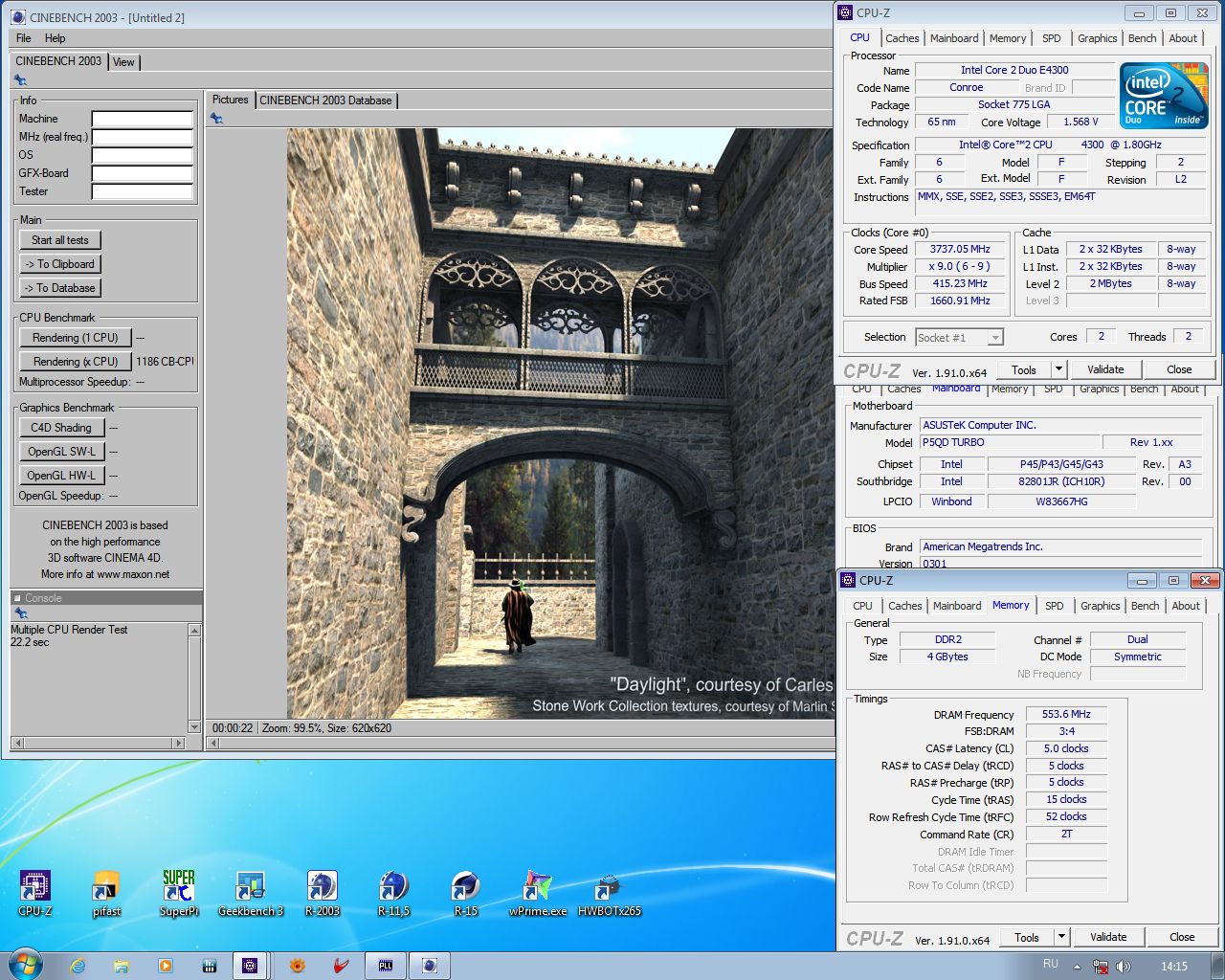This screenshot has width=1225, height=980.
Task: Open Tools dropdown arrow in CPU-Z CPU window
Action: point(1058,369)
